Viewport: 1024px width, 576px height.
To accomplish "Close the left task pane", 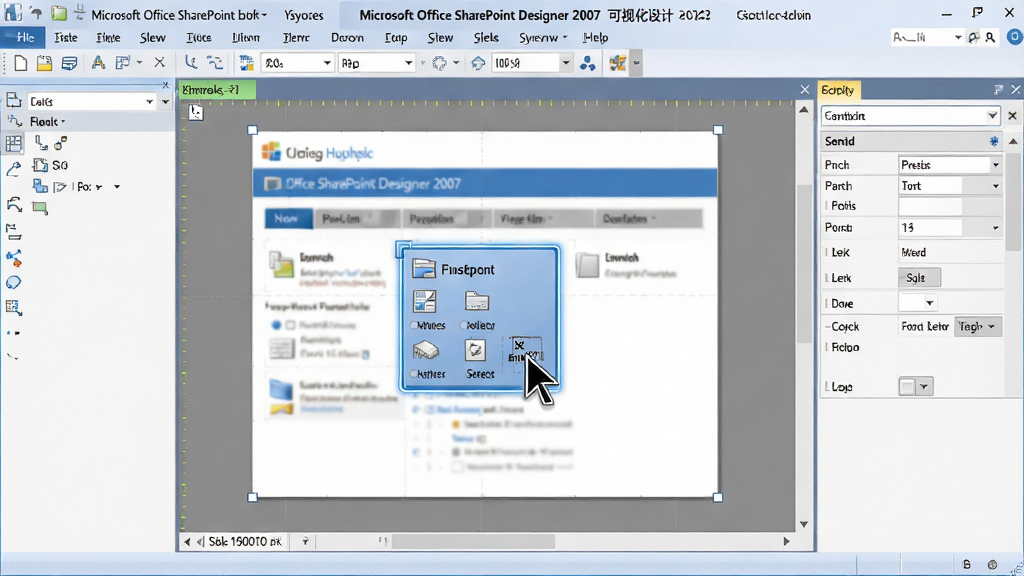I will coord(165,85).
